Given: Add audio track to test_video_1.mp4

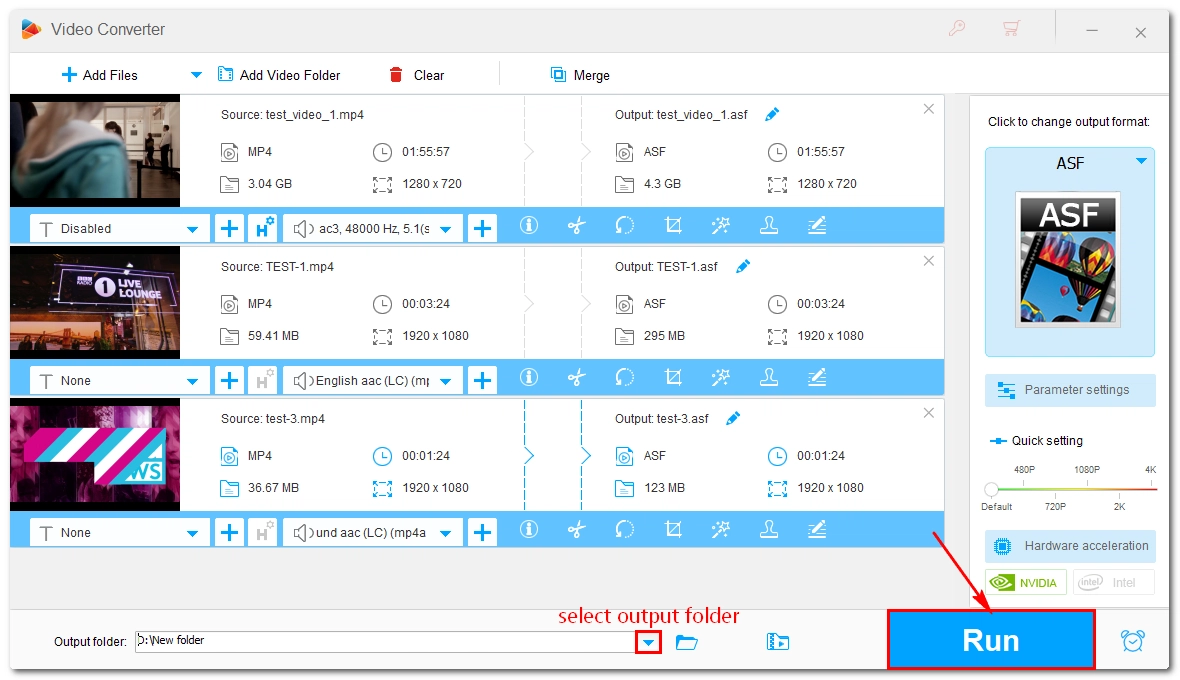Looking at the screenshot, I should (482, 228).
